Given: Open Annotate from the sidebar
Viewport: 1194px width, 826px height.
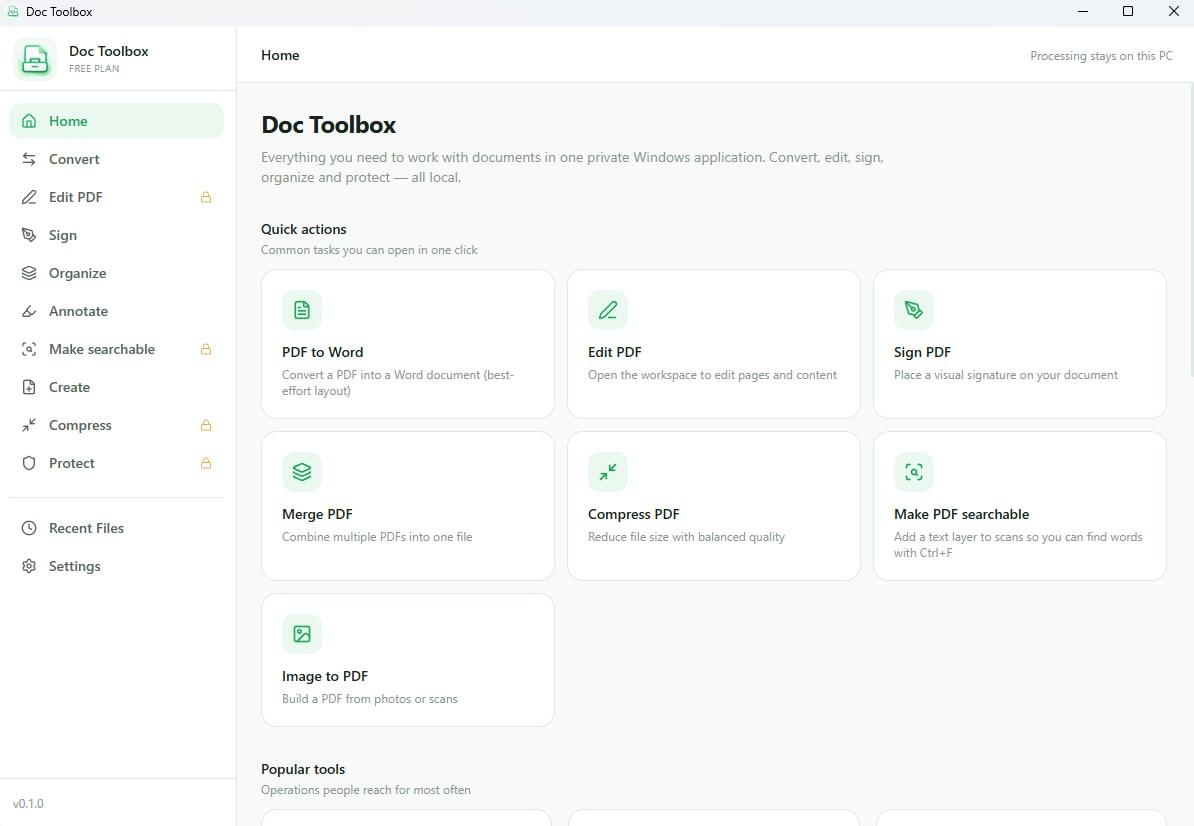Looking at the screenshot, I should (117, 311).
